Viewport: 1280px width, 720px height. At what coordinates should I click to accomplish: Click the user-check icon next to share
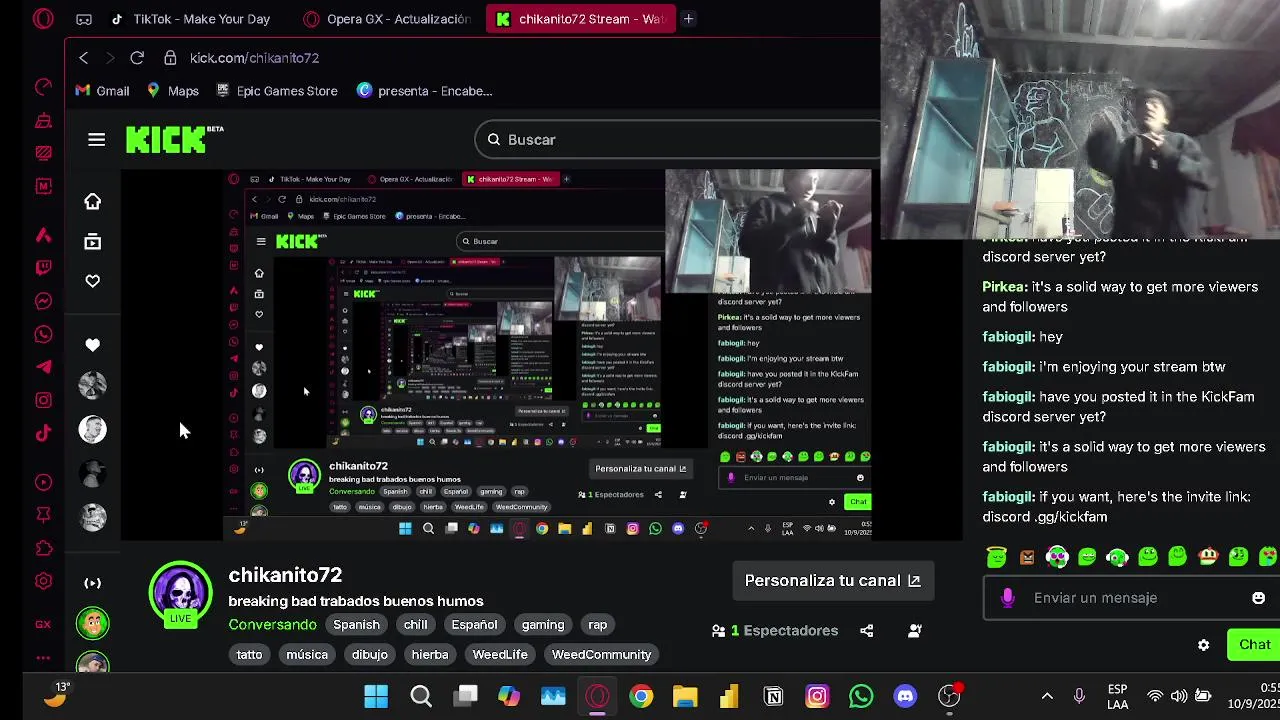pyautogui.click(x=914, y=631)
